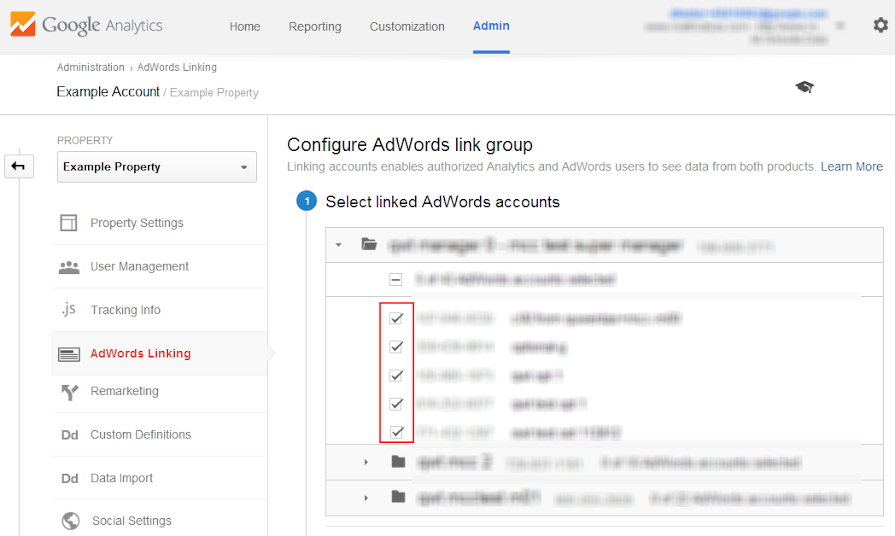Open the Customization tab
The image size is (895, 536).
[x=407, y=26]
